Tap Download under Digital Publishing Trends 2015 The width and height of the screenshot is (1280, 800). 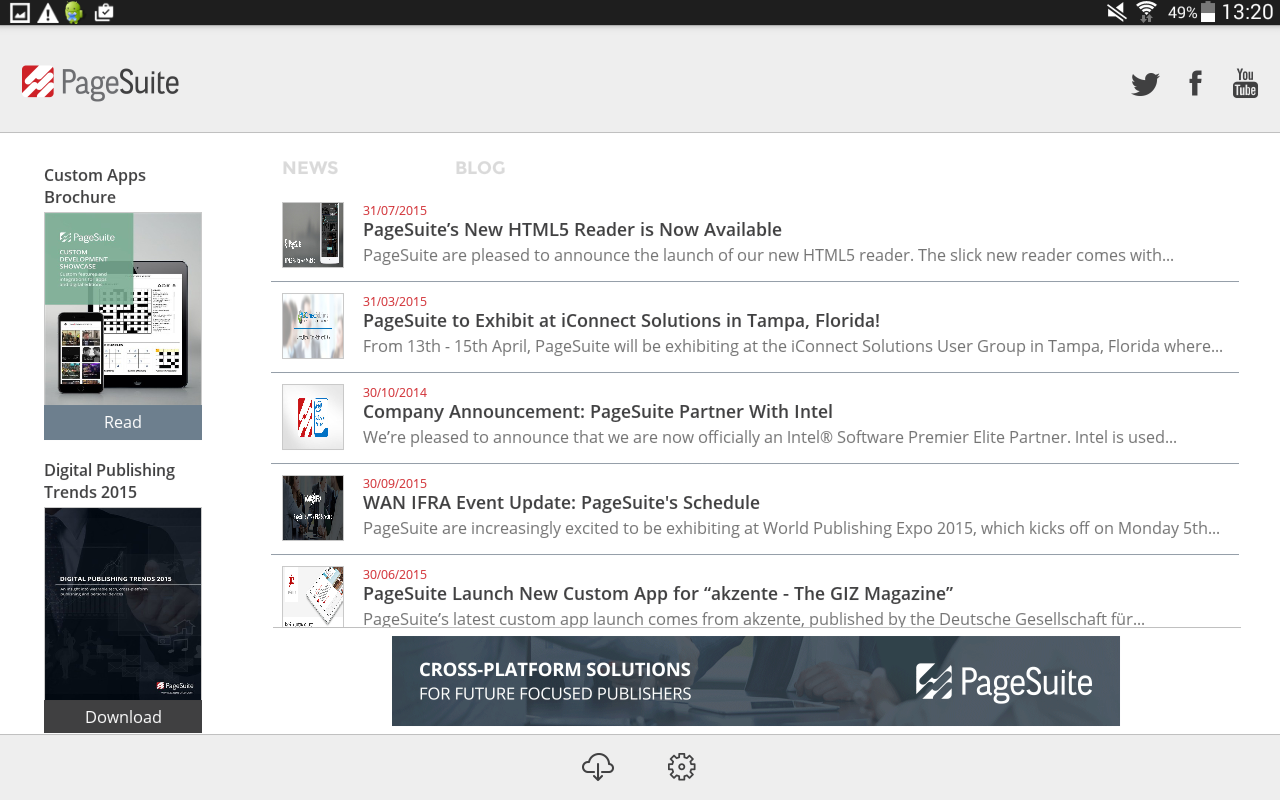[x=123, y=716]
